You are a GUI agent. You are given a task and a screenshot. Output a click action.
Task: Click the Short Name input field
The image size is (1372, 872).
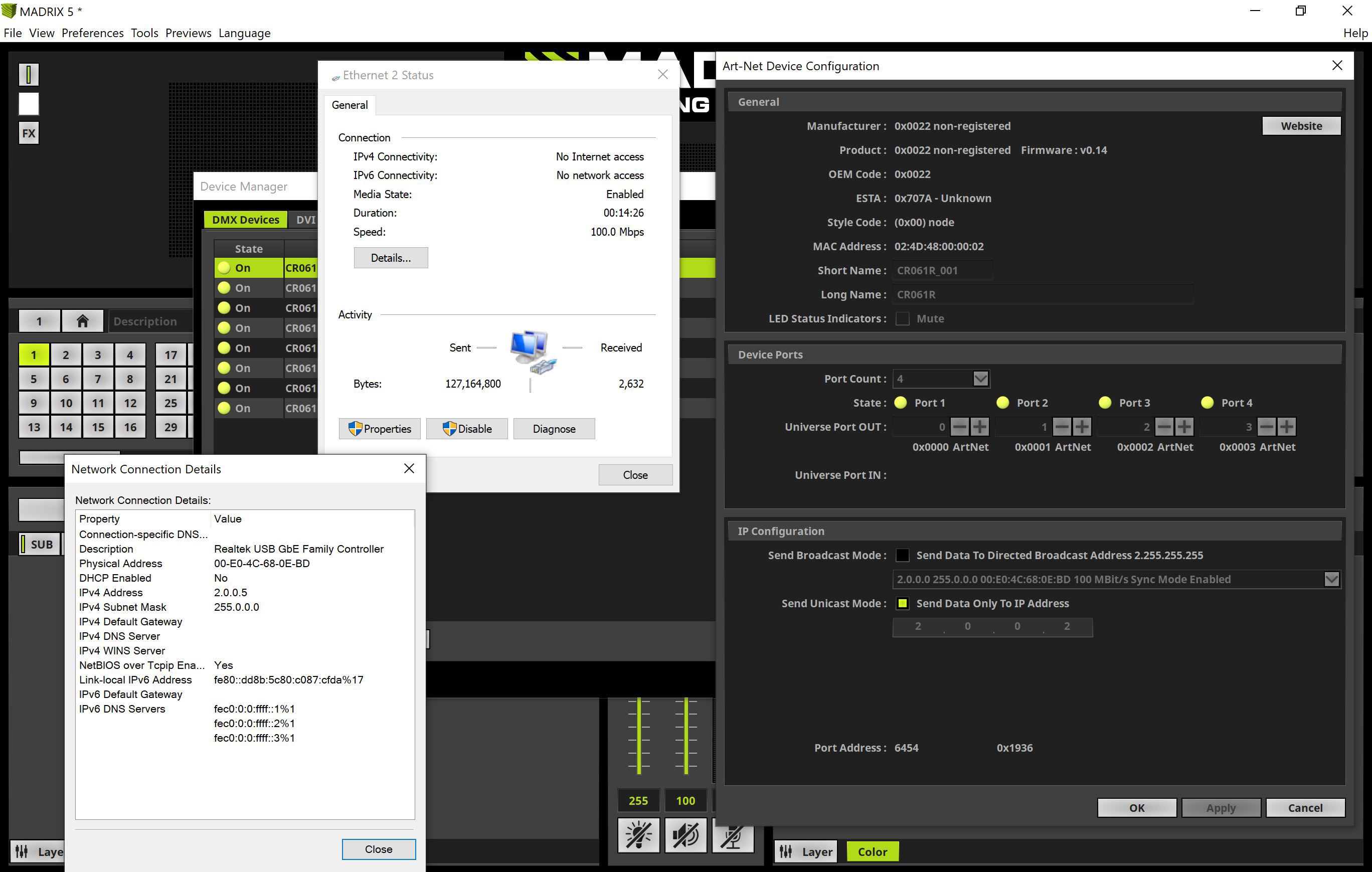[x=942, y=271]
